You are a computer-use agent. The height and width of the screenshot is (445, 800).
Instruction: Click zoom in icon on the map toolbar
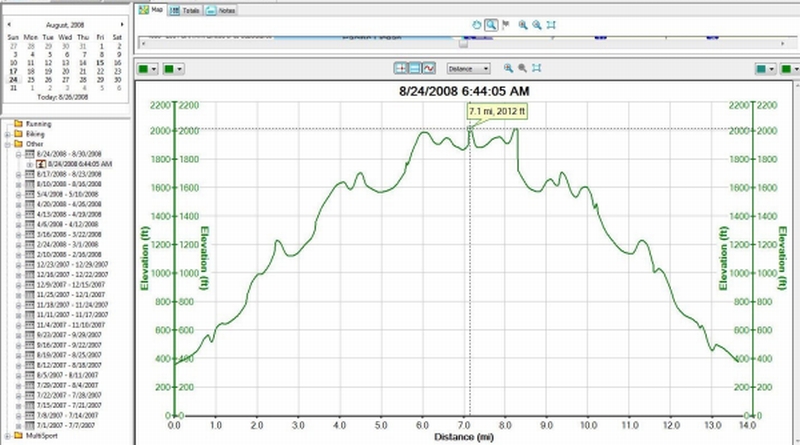(522, 23)
